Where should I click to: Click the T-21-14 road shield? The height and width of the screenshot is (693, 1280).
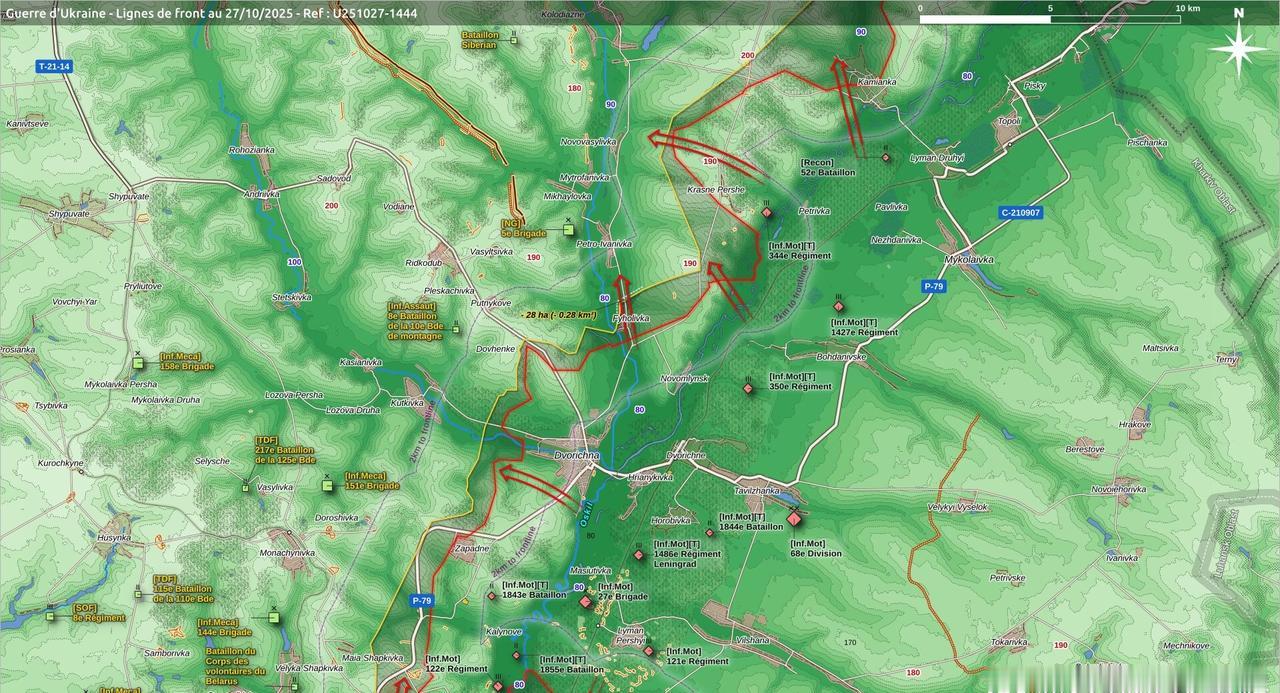coord(54,66)
